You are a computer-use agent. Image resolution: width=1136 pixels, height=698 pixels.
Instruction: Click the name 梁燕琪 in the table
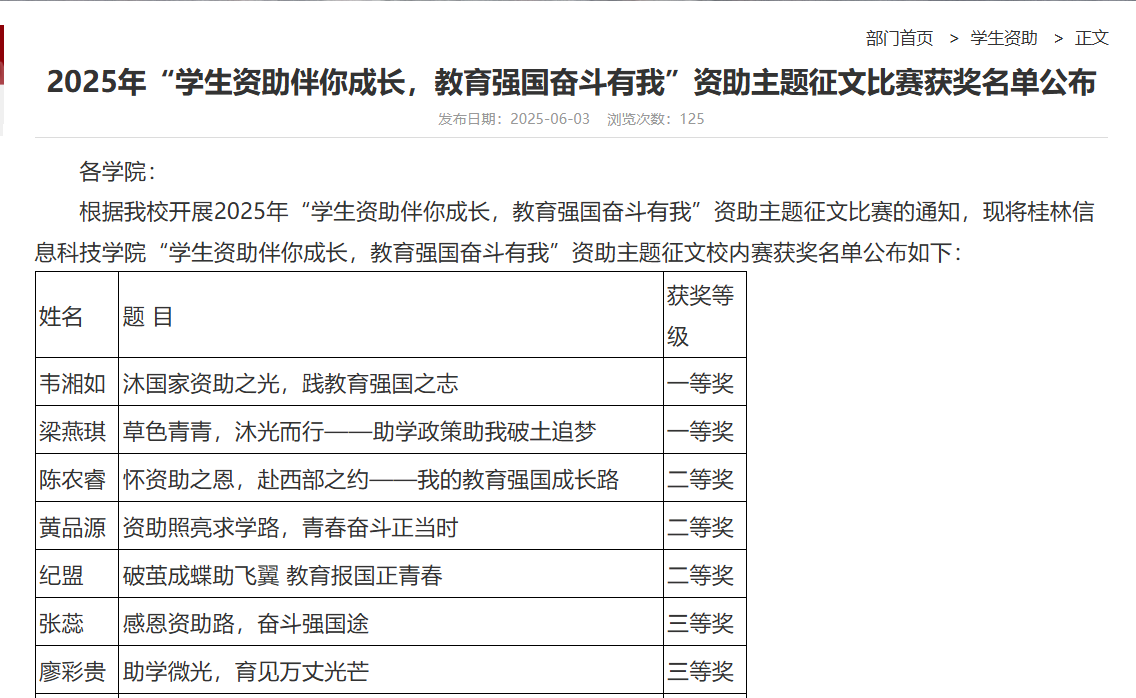[x=72, y=432]
